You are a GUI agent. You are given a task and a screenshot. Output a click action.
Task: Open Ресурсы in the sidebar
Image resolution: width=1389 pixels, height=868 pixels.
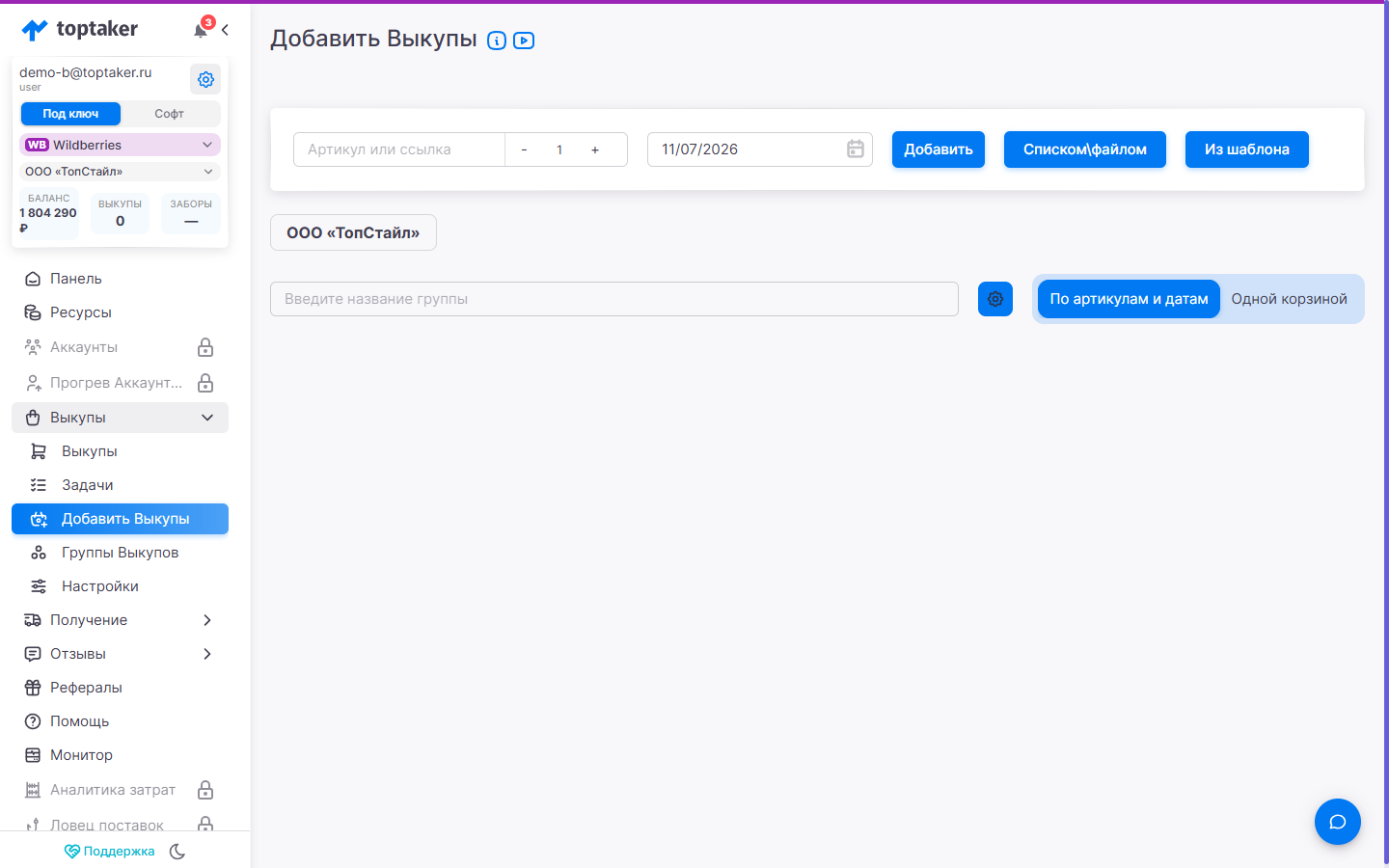click(120, 312)
